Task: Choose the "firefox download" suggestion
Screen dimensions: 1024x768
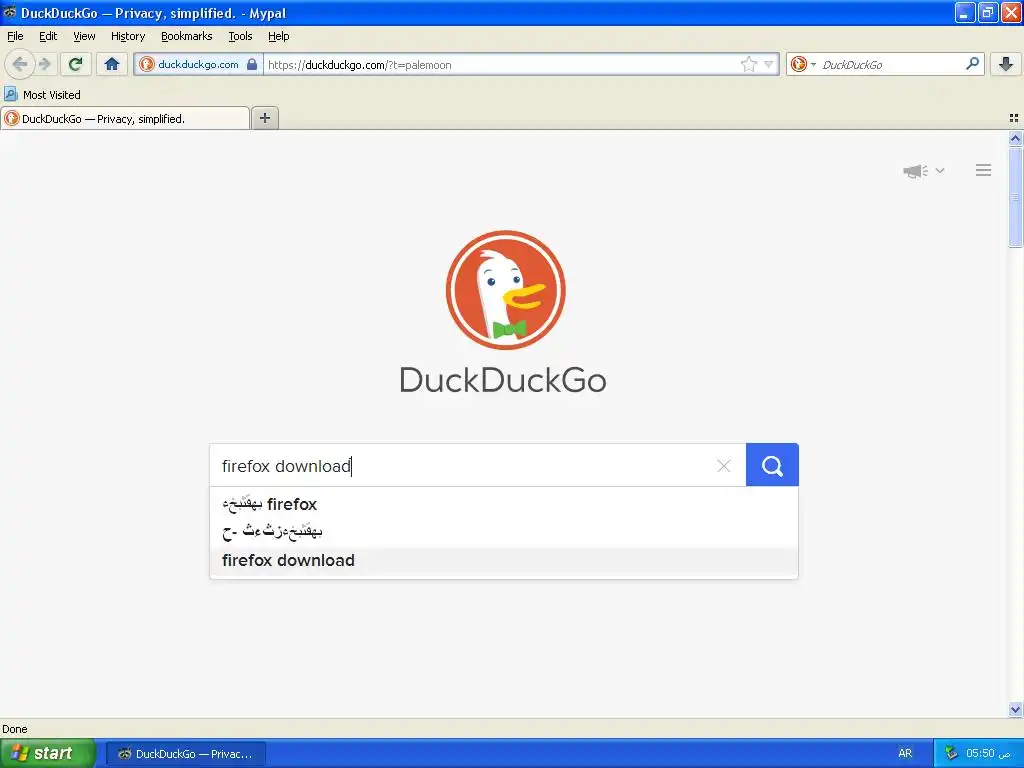Action: pyautogui.click(x=504, y=560)
